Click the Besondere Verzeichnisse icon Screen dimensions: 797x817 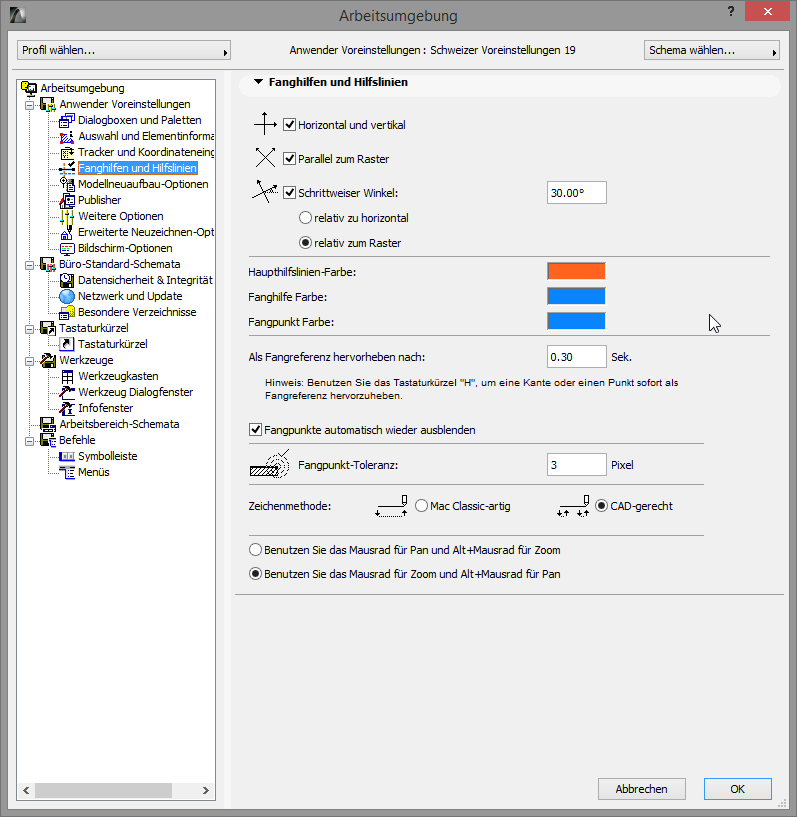[x=67, y=312]
